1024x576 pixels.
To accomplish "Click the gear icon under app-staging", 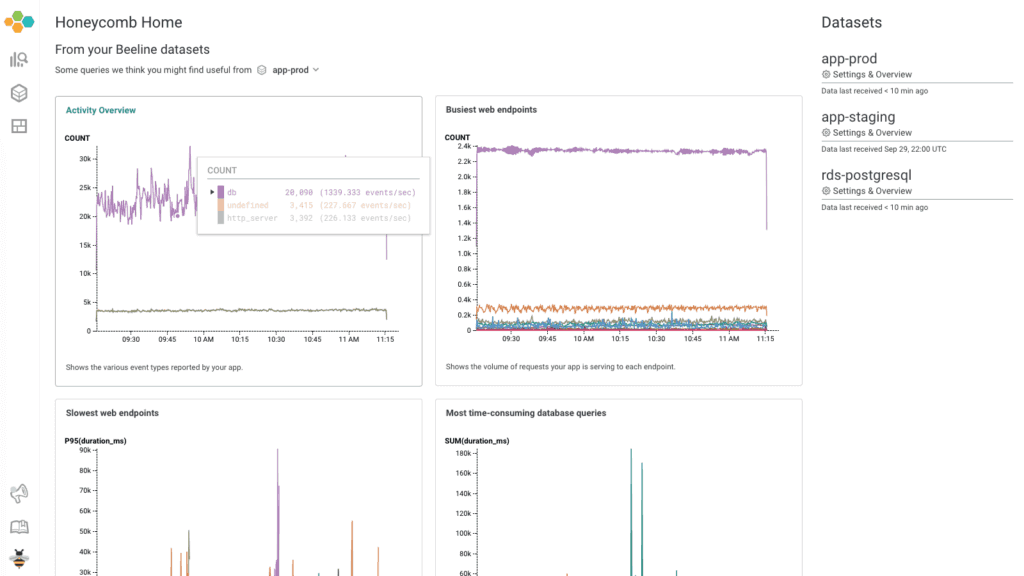I will coord(826,133).
